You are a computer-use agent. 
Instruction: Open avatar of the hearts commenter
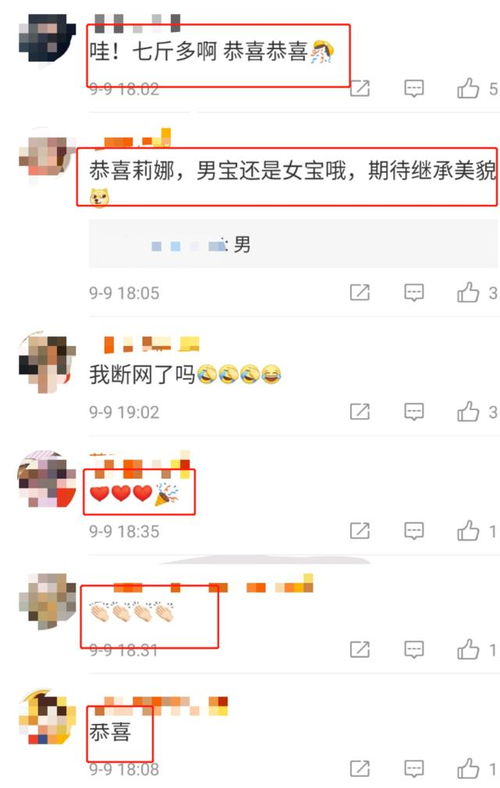(47, 480)
